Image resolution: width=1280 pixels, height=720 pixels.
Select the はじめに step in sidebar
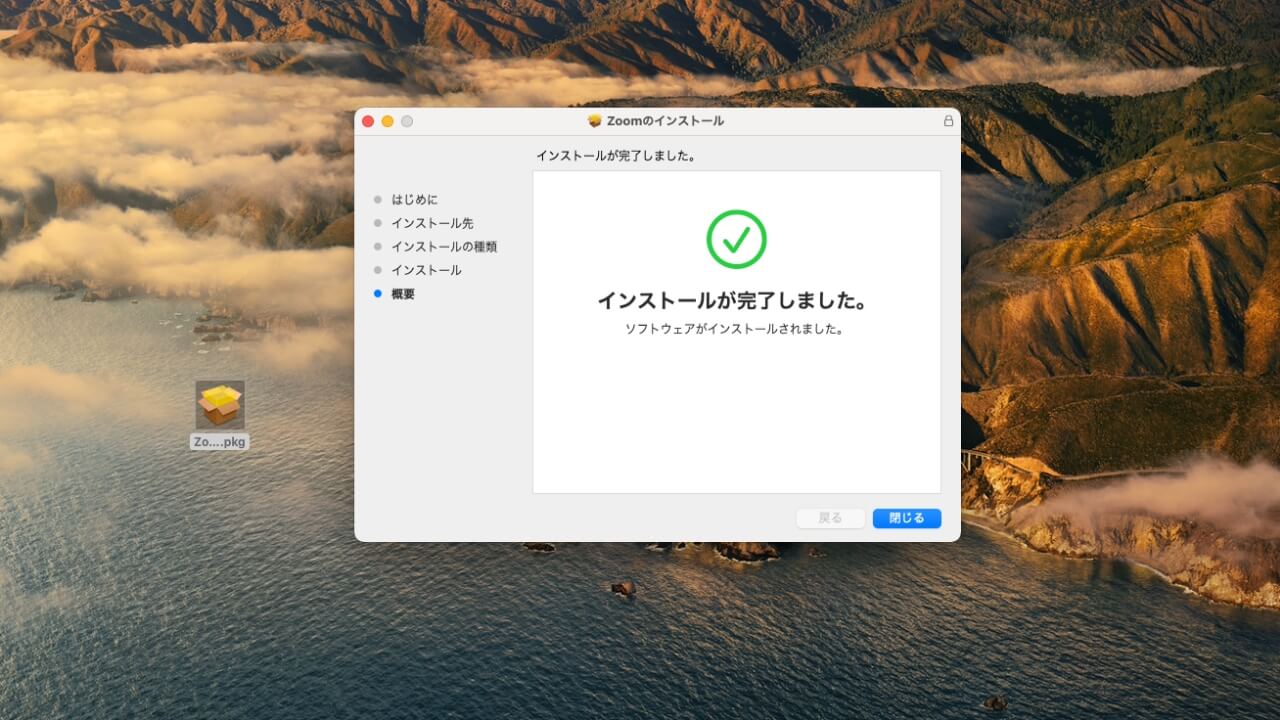click(x=414, y=200)
